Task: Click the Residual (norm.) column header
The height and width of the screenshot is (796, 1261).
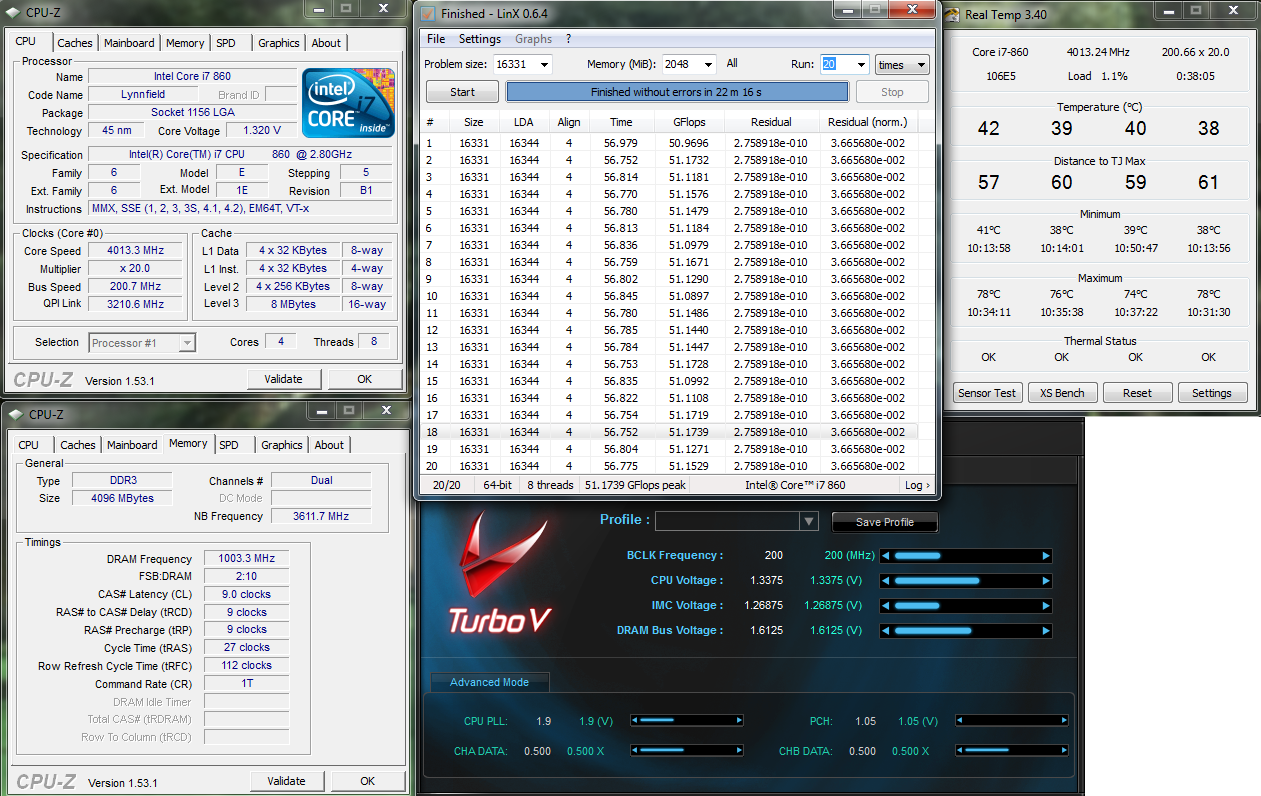Action: [x=867, y=122]
